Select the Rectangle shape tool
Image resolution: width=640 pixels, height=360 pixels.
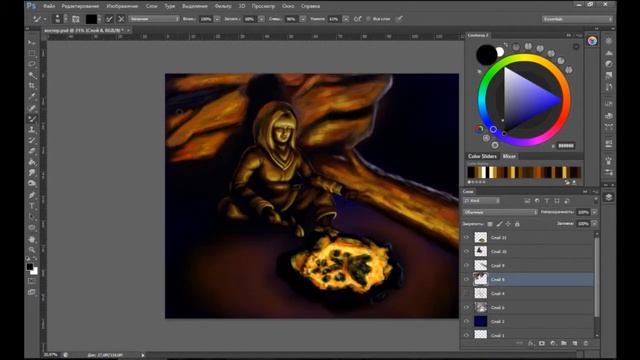[x=32, y=228]
